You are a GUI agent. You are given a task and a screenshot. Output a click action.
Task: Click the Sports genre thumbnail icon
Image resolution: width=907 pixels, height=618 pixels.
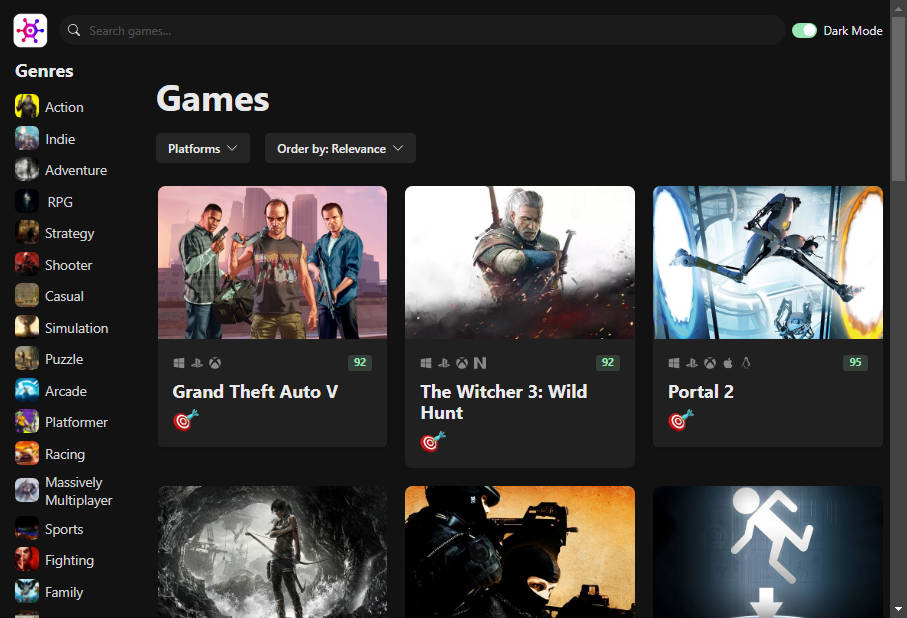27,528
